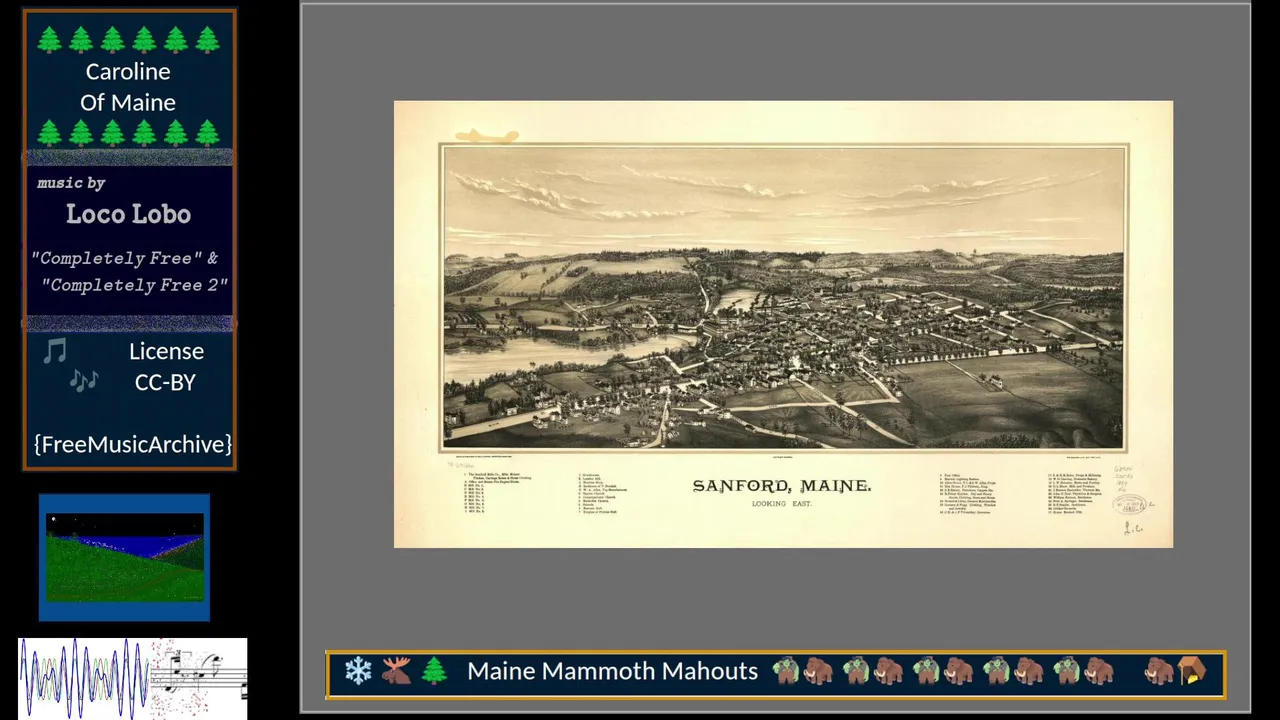The image size is (1280, 720).
Task: Open the {FreeMusicArchive} credit
Action: (132, 444)
